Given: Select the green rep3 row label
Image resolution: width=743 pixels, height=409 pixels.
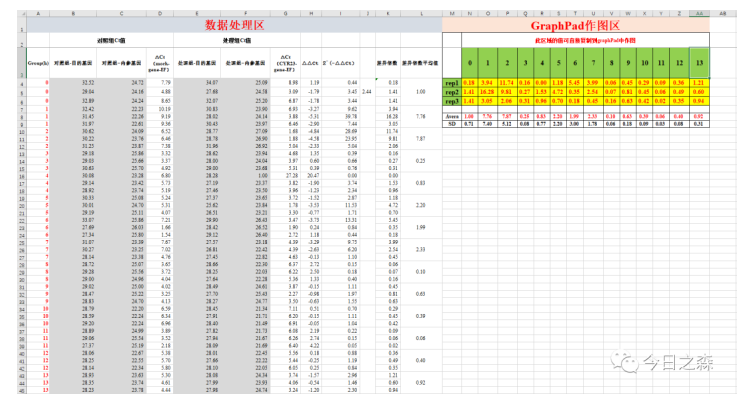Looking at the screenshot, I should [451, 101].
